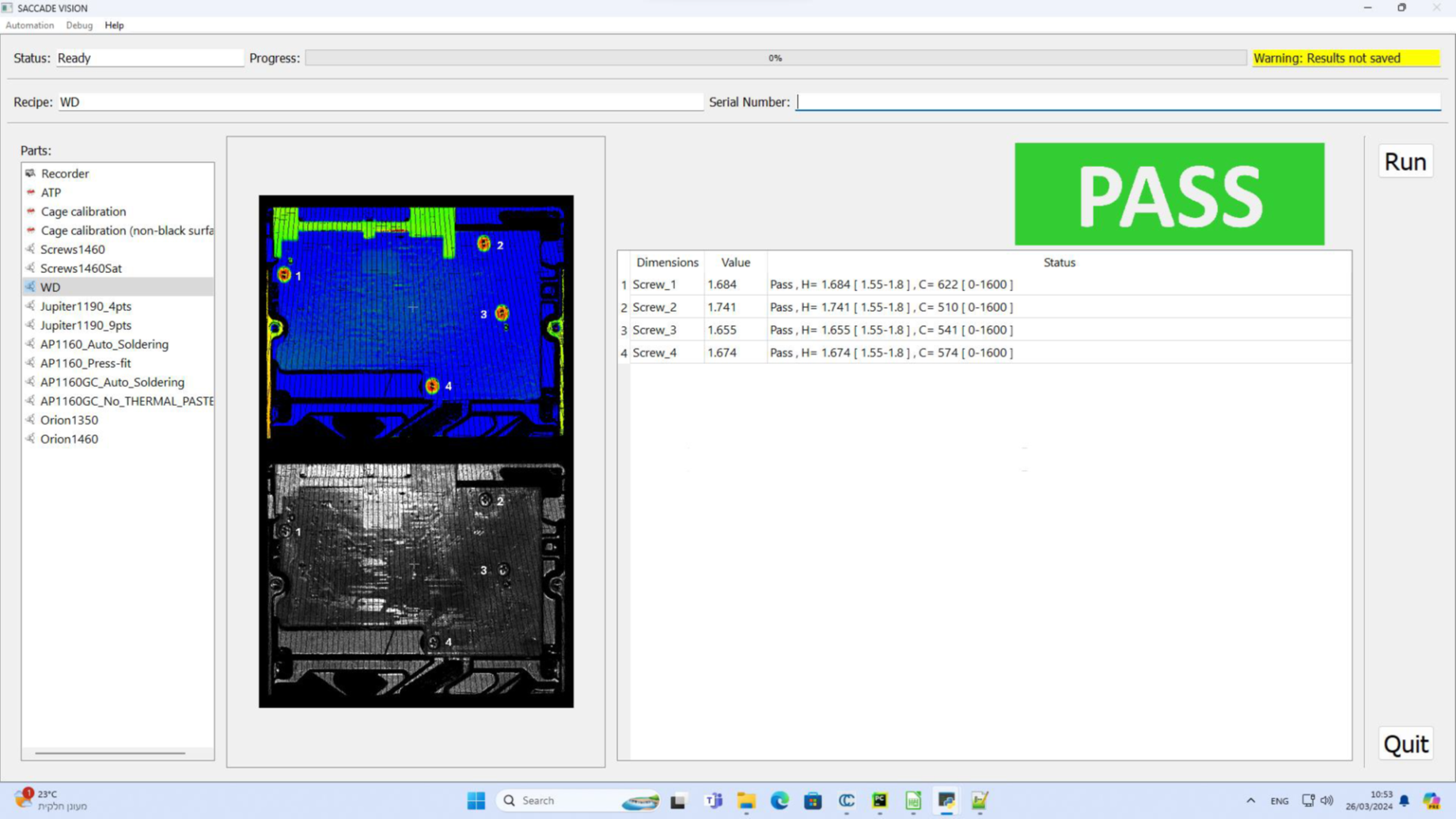
Task: Open the clock showing 10:53
Action: (1369, 801)
